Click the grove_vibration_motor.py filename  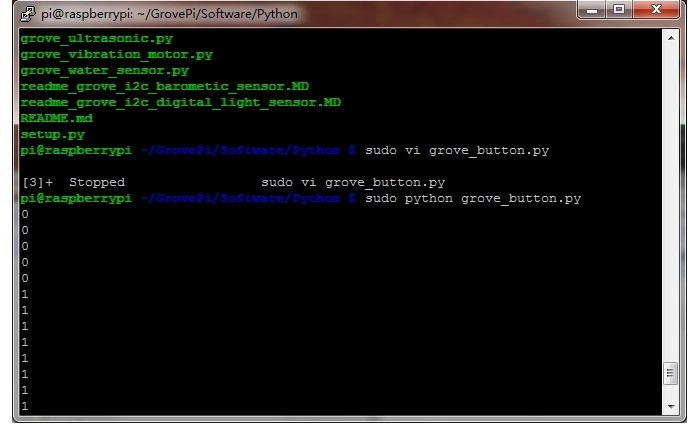pyautogui.click(x=116, y=54)
